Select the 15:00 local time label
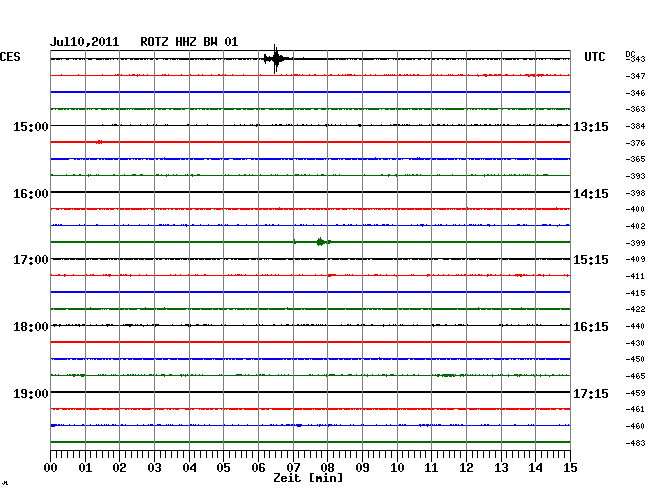This screenshot has width=650, height=494. [31, 127]
